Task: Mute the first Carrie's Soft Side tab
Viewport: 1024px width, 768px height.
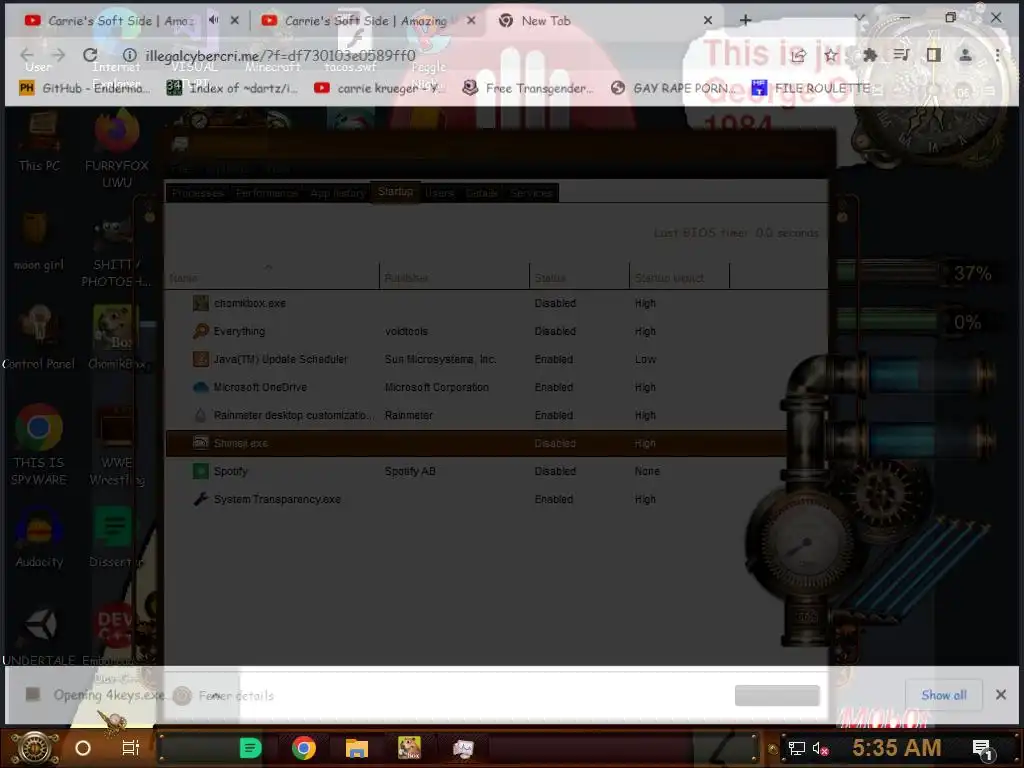Action: click(214, 20)
